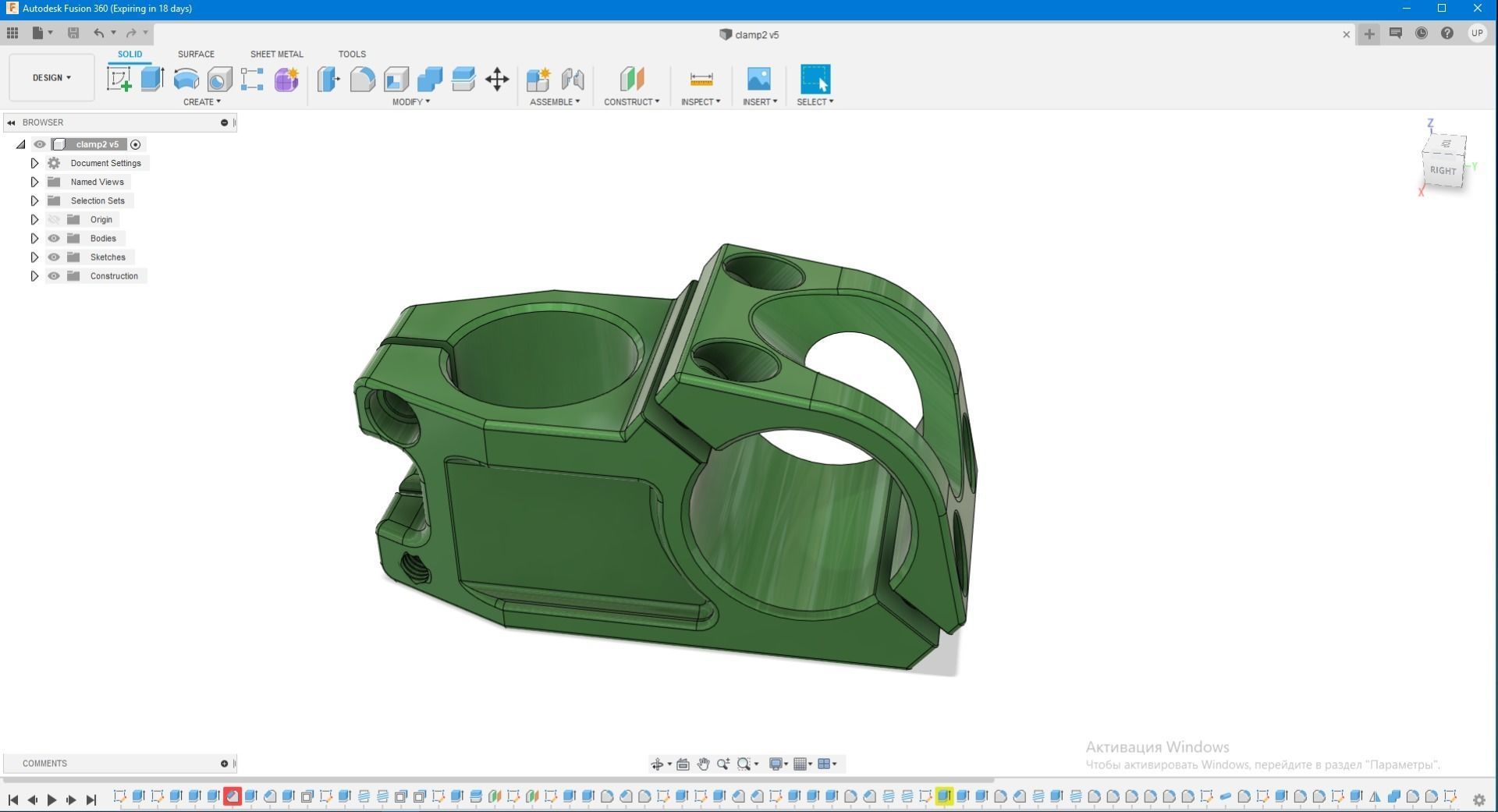Switch to the SHEET METAL tab

pyautogui.click(x=277, y=54)
